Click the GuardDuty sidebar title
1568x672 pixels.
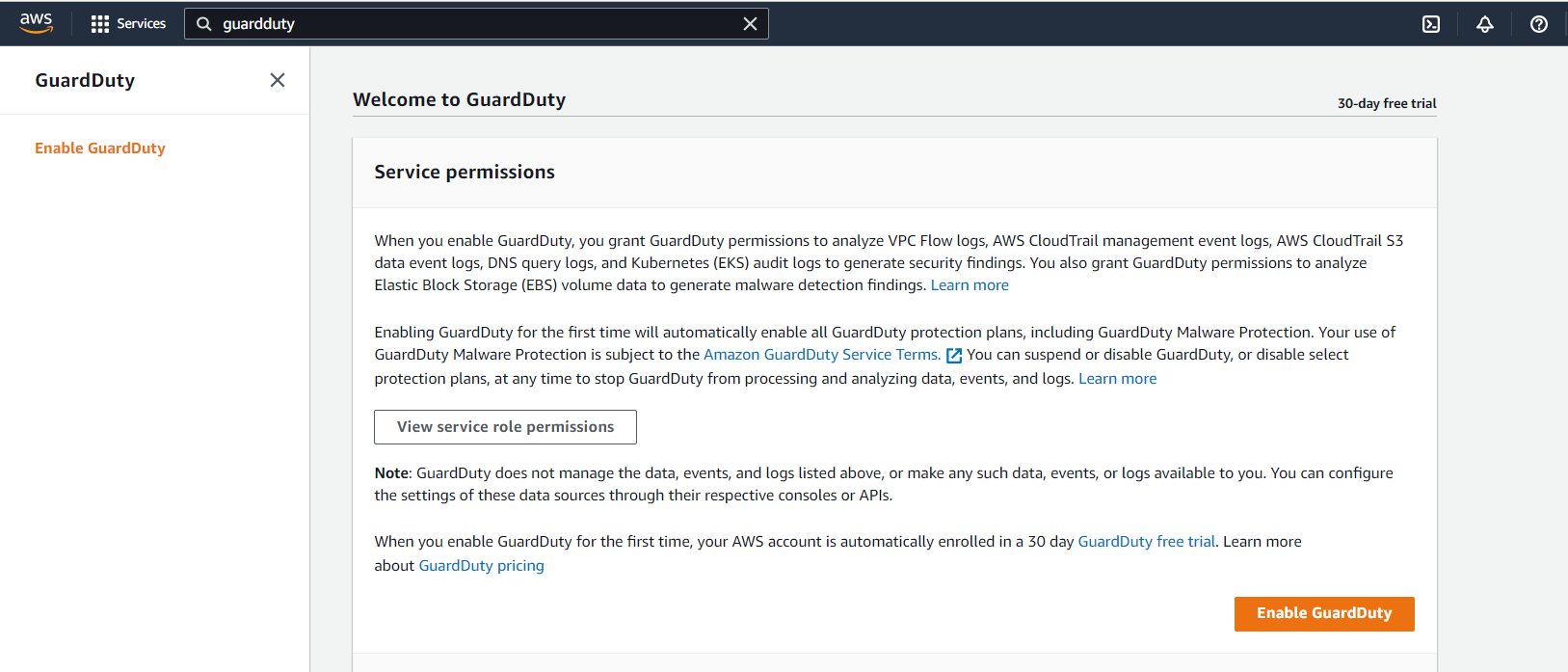[x=85, y=80]
